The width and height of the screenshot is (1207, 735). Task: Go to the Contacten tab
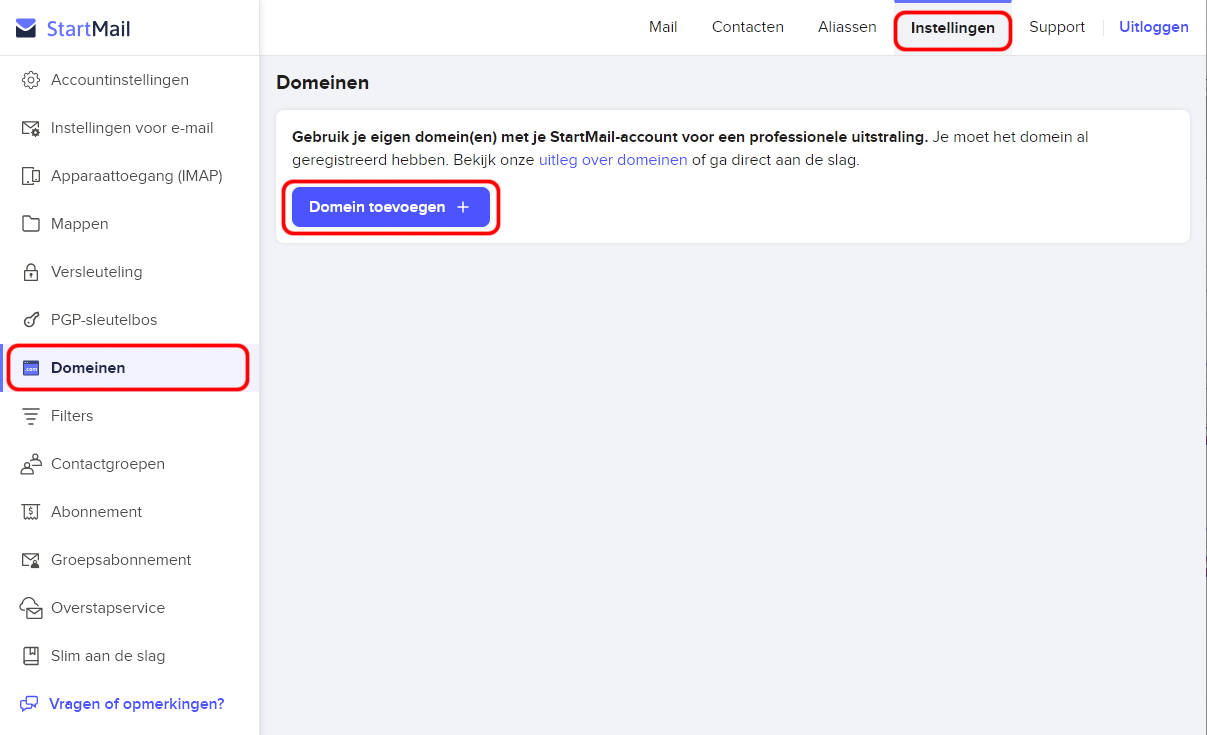tap(748, 27)
